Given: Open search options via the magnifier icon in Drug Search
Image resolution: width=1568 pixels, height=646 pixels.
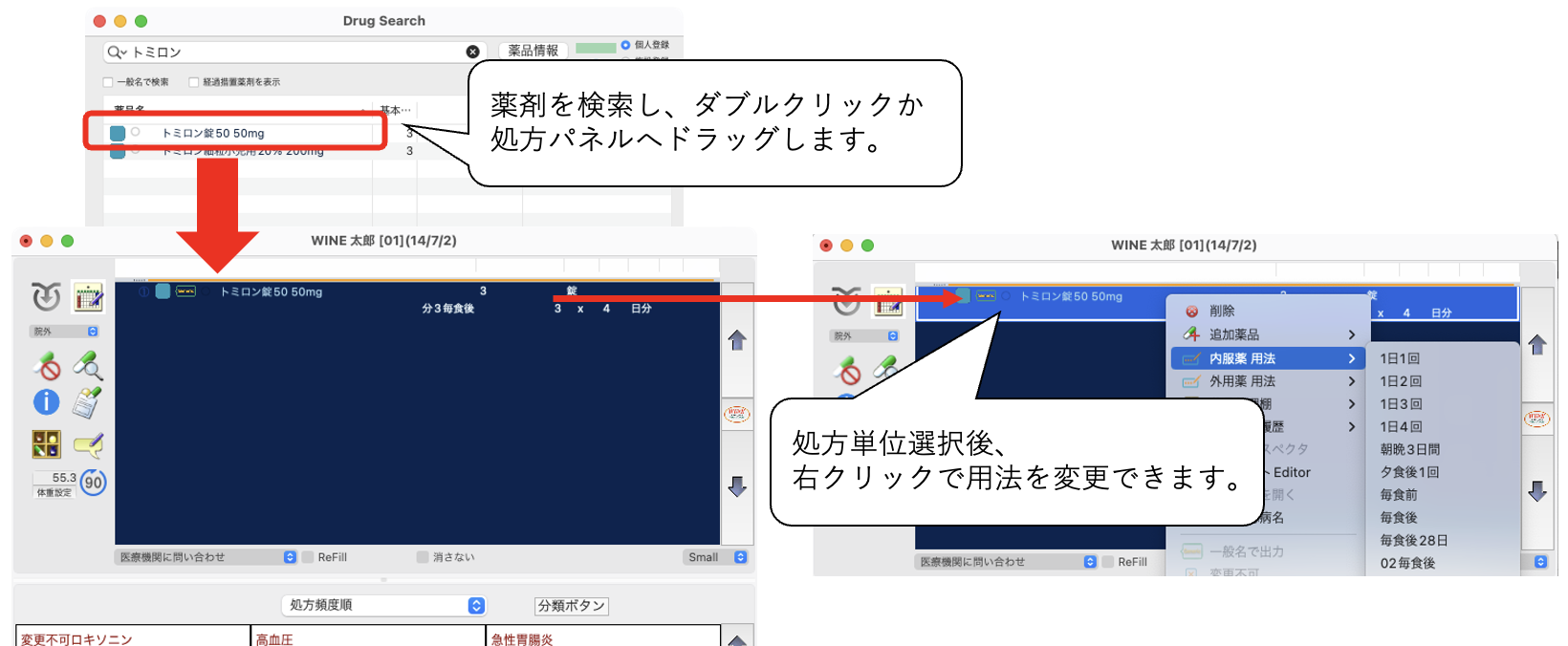Looking at the screenshot, I should point(116,52).
